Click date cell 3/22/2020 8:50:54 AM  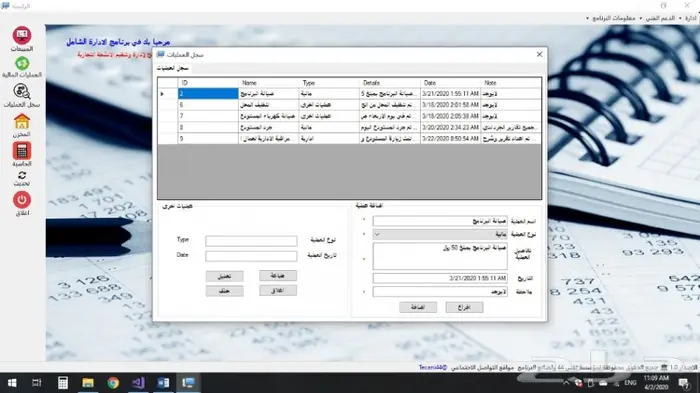click(450, 139)
